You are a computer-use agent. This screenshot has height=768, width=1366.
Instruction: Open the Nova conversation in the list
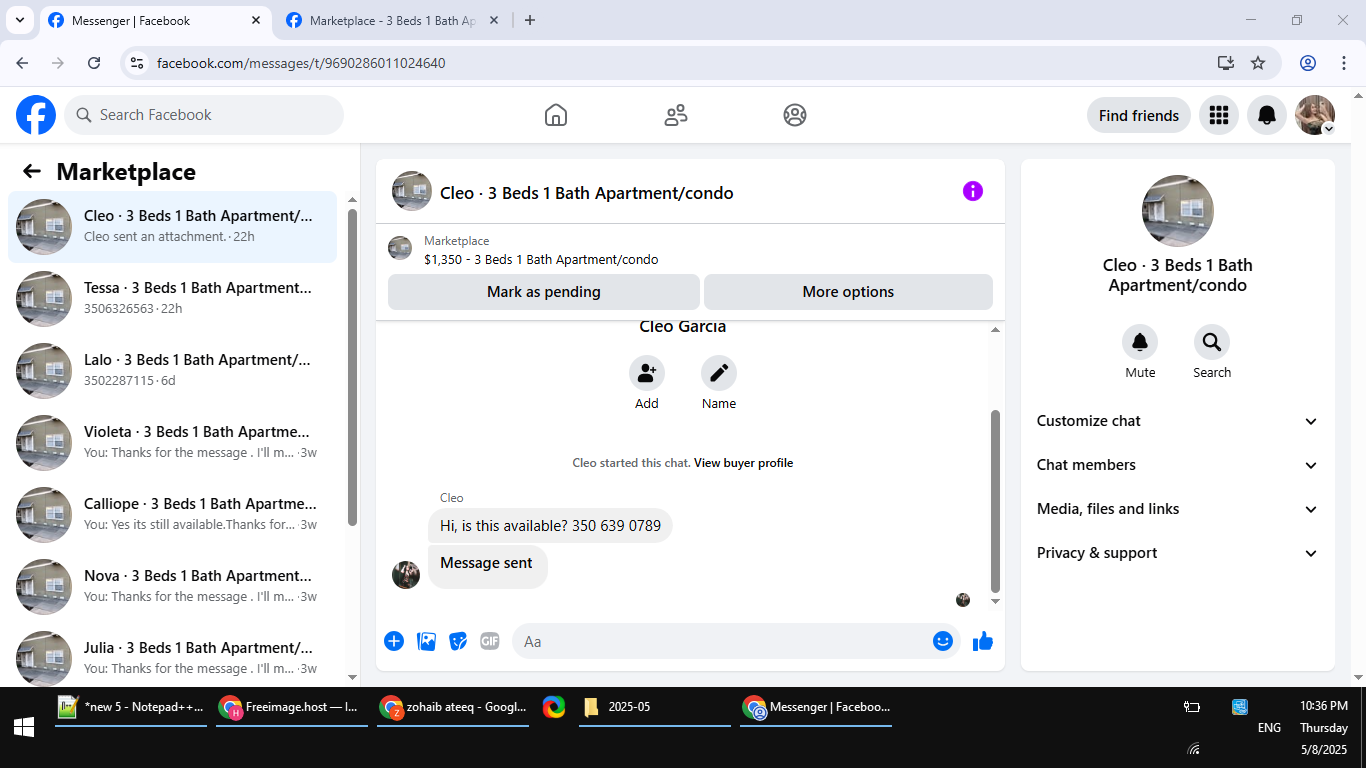click(x=172, y=587)
